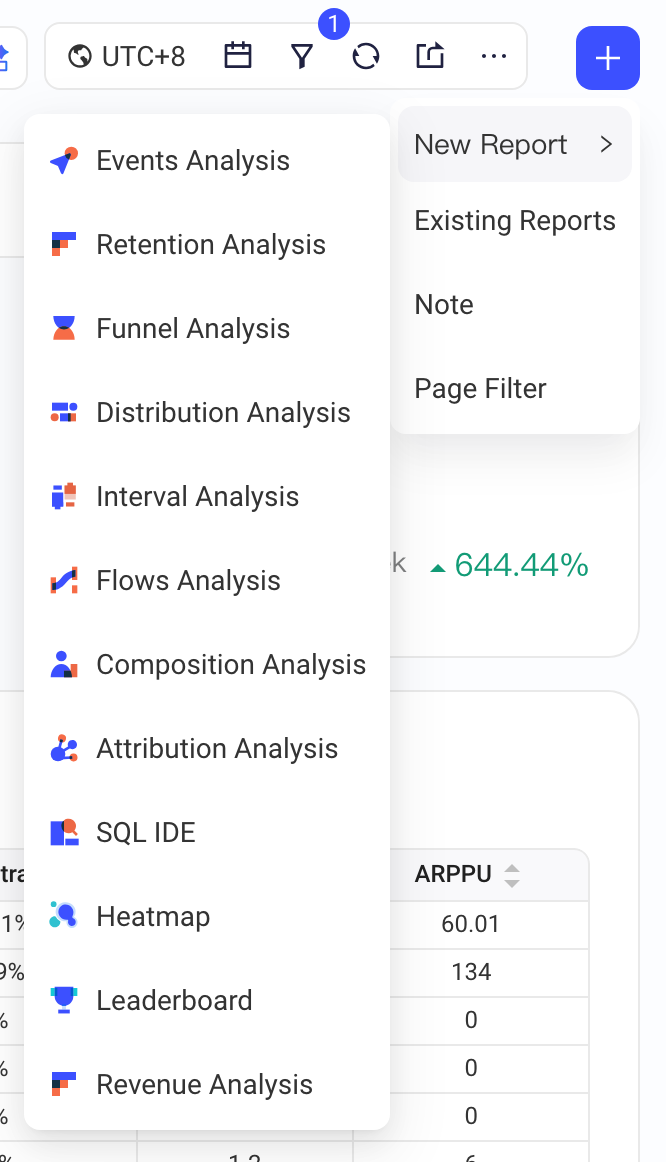Select Existing Reports menu item
Image resolution: width=666 pixels, height=1162 pixels.
[x=515, y=220]
